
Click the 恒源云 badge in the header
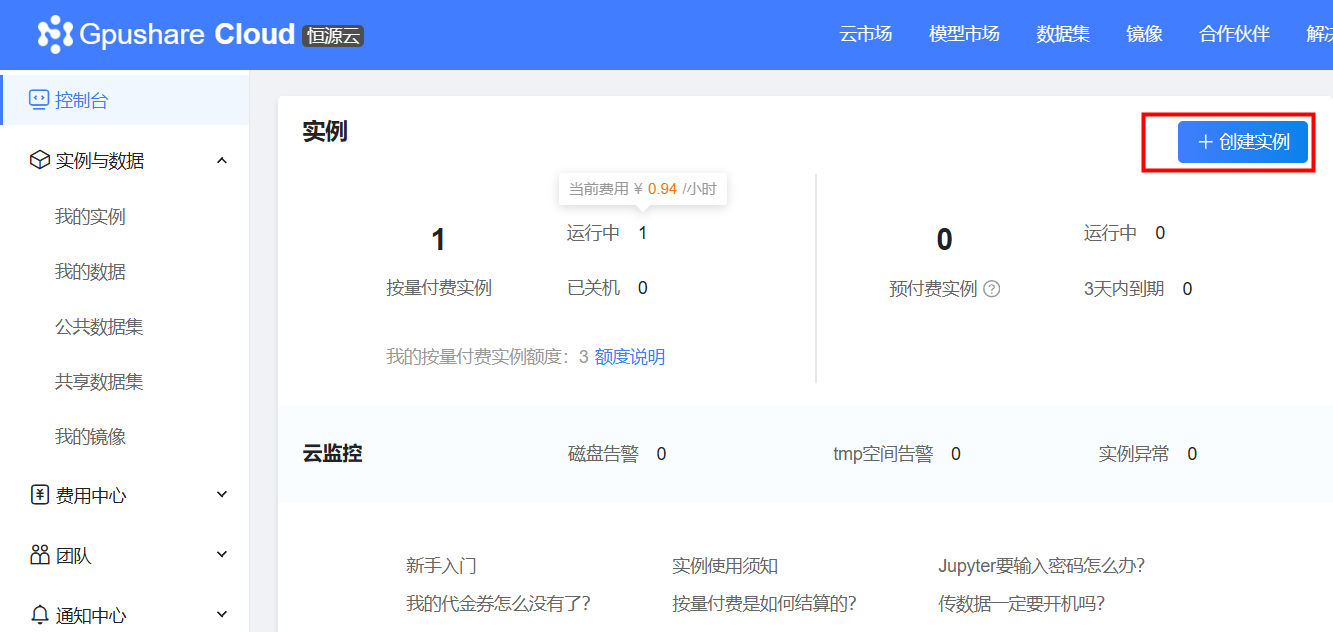click(x=333, y=36)
